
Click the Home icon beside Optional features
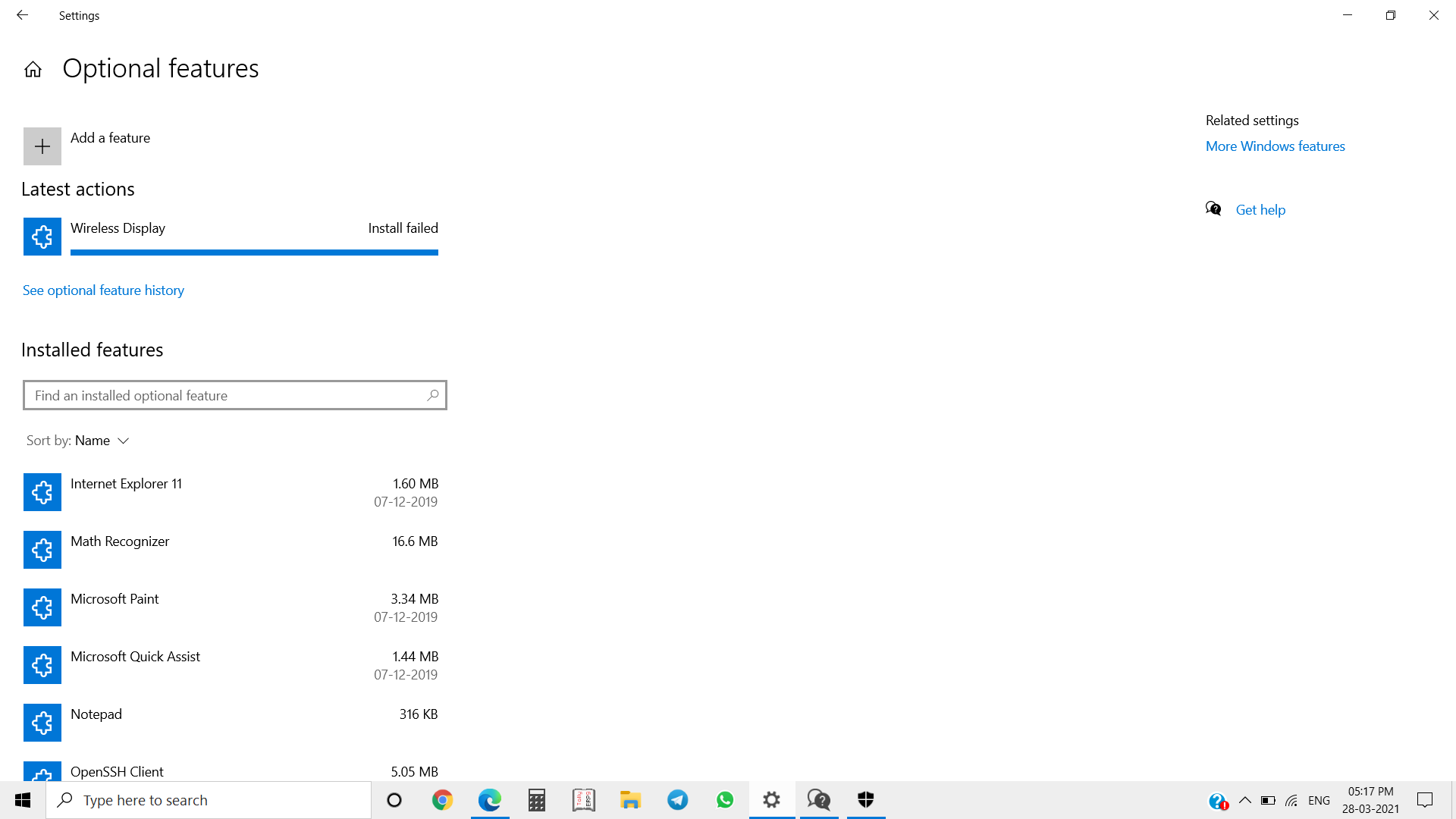click(x=33, y=70)
